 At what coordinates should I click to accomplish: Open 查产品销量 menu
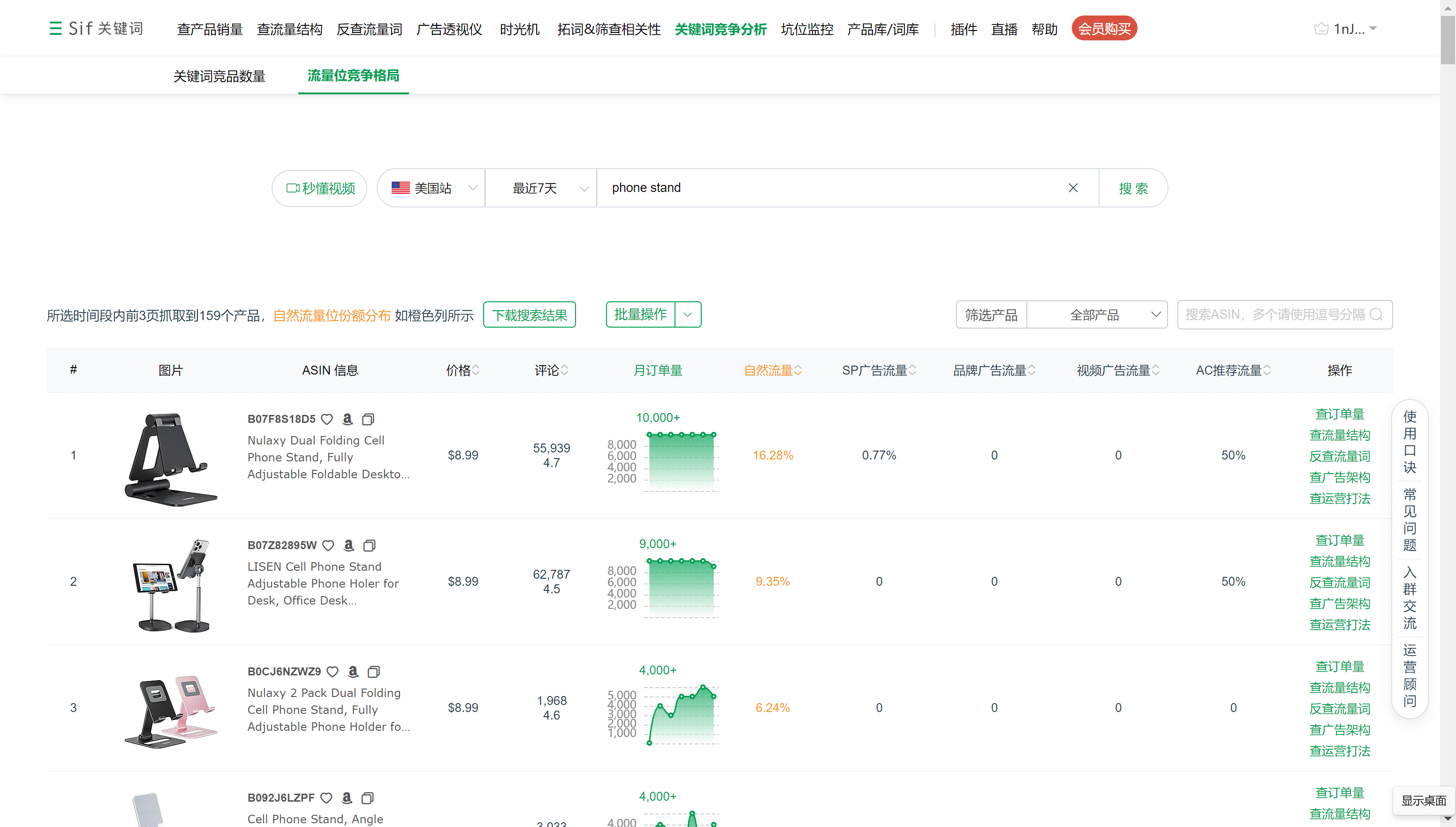tap(210, 29)
